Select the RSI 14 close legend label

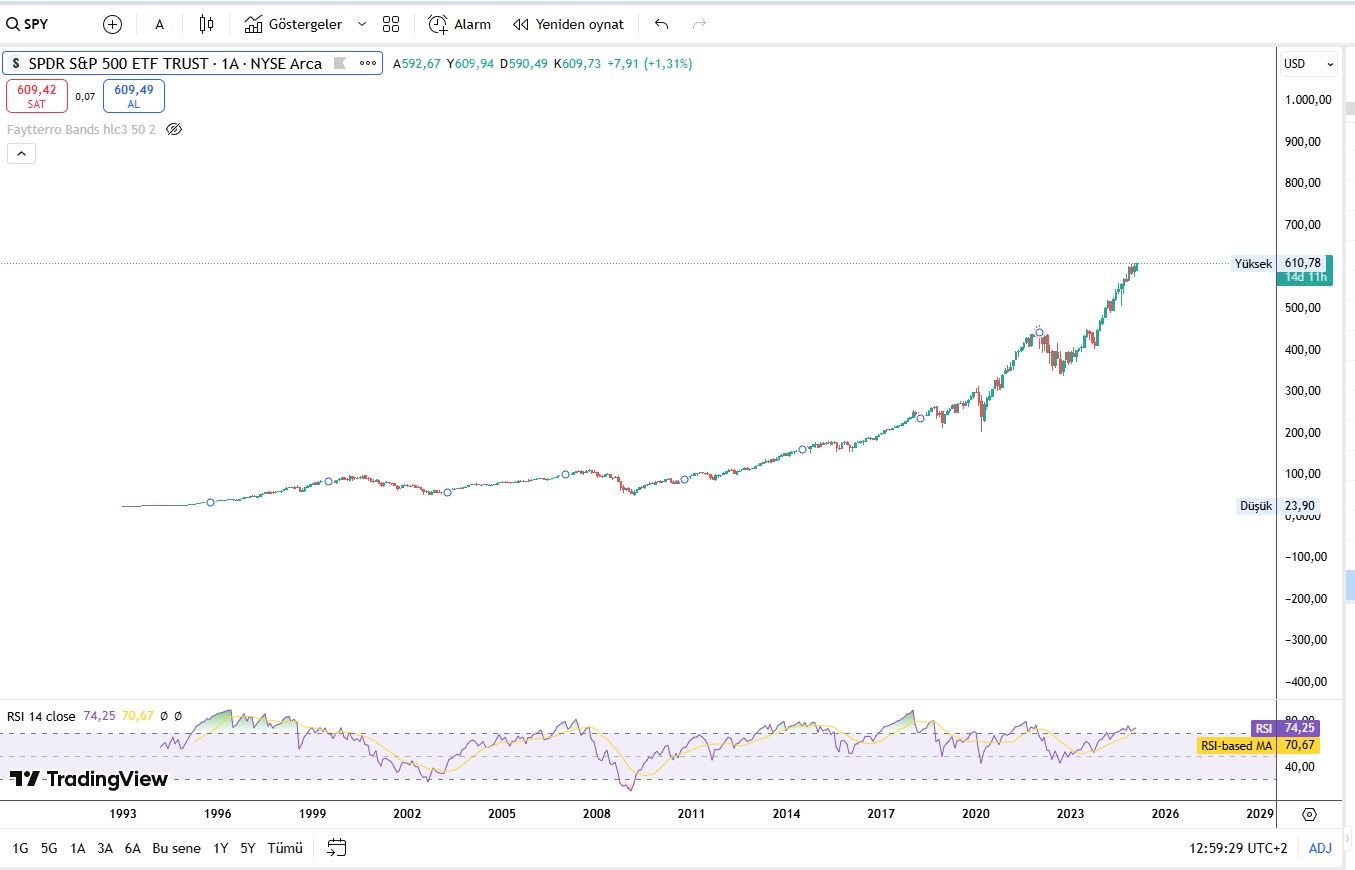(41, 716)
